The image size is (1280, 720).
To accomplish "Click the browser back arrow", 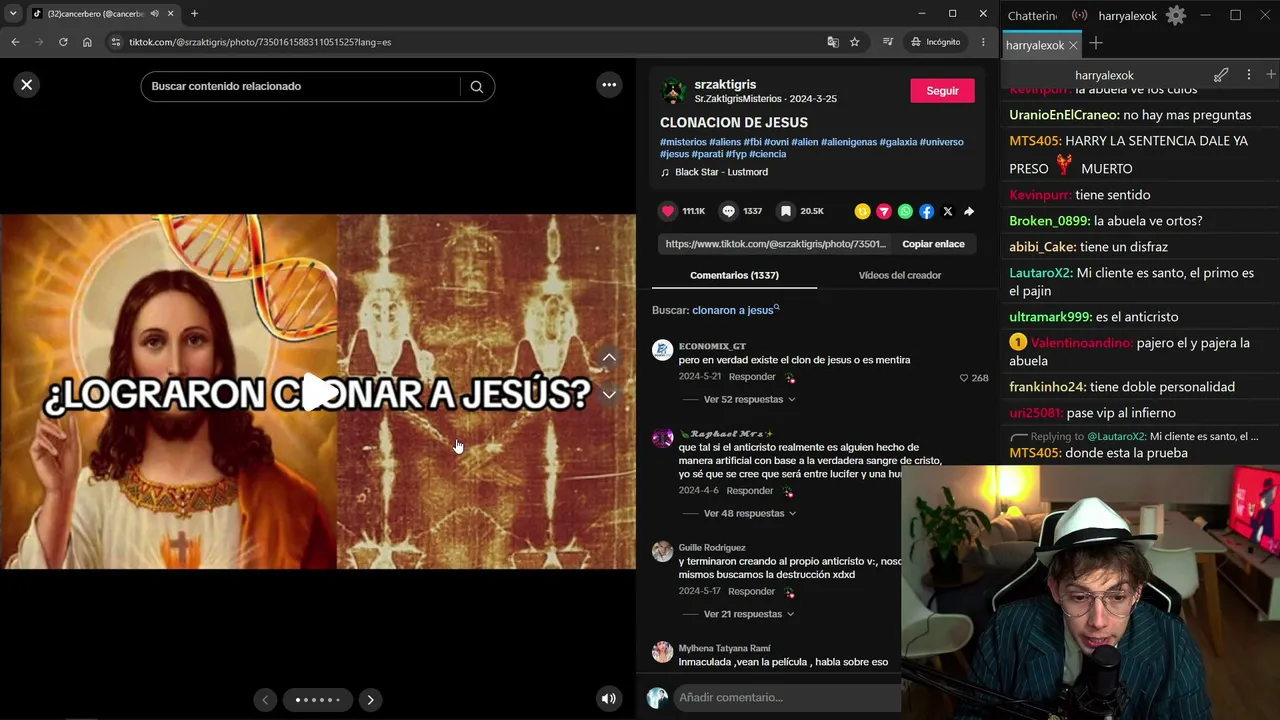I will pos(15,42).
